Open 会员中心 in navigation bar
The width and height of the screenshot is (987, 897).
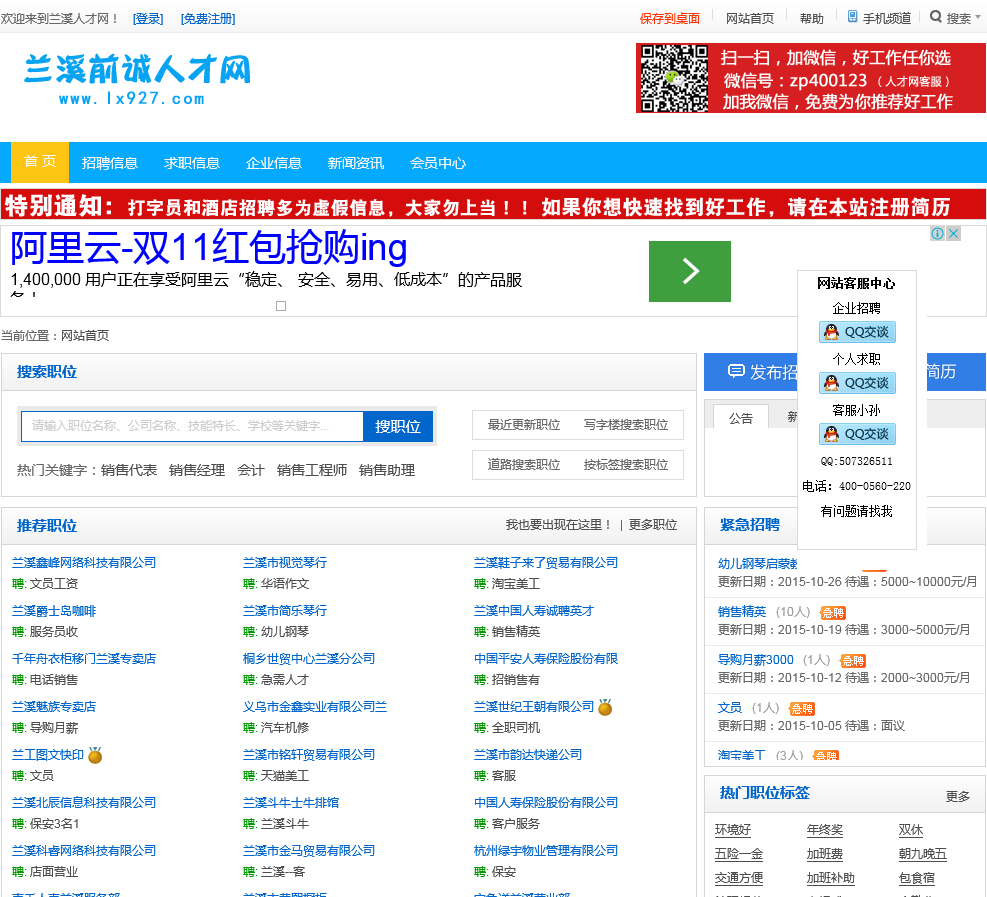438,163
